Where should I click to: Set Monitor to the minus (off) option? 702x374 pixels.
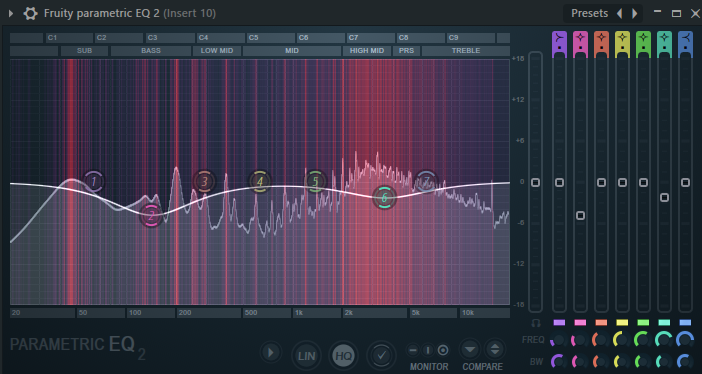(413, 350)
